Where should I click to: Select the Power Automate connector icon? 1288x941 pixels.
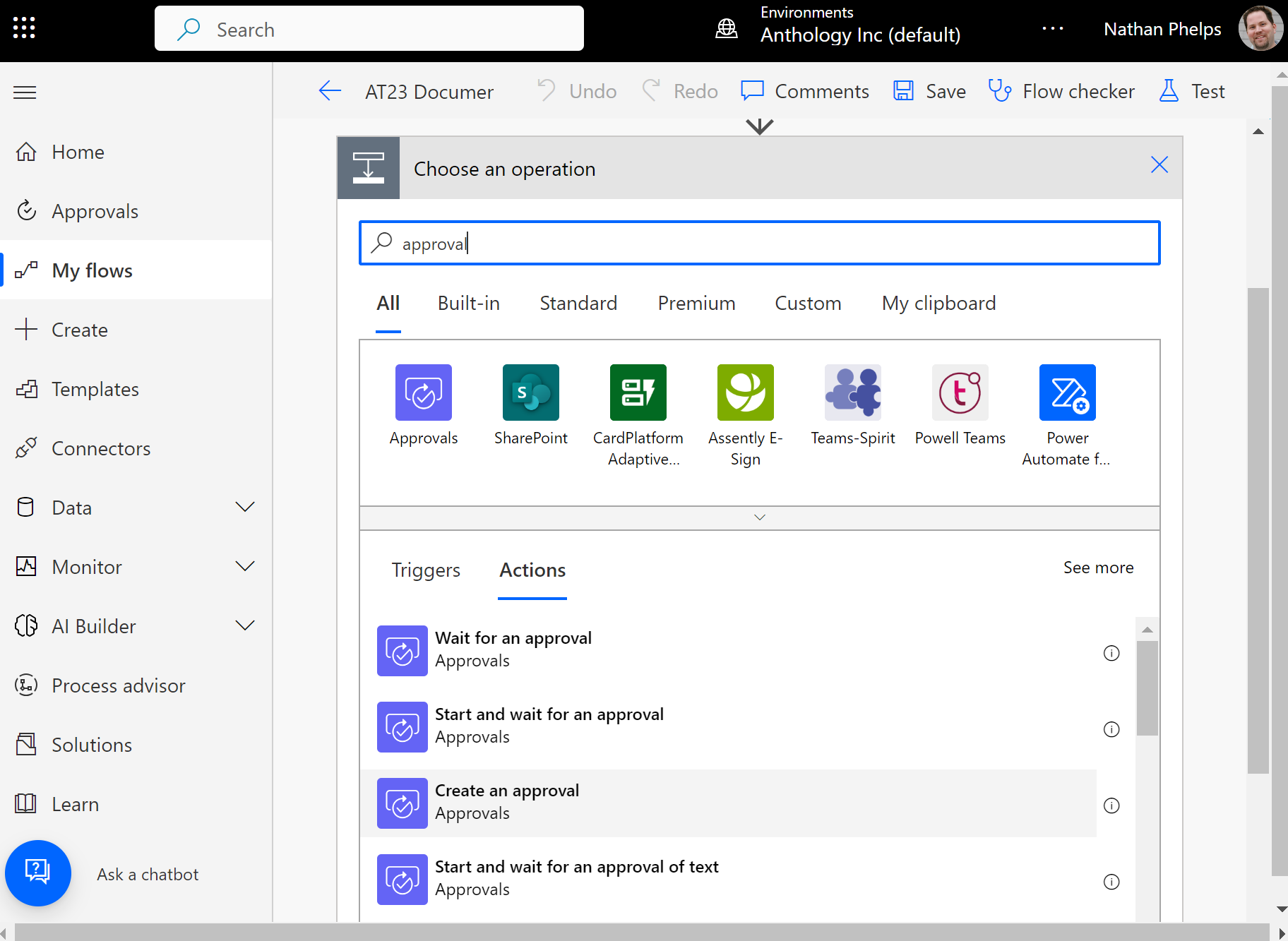pos(1068,392)
